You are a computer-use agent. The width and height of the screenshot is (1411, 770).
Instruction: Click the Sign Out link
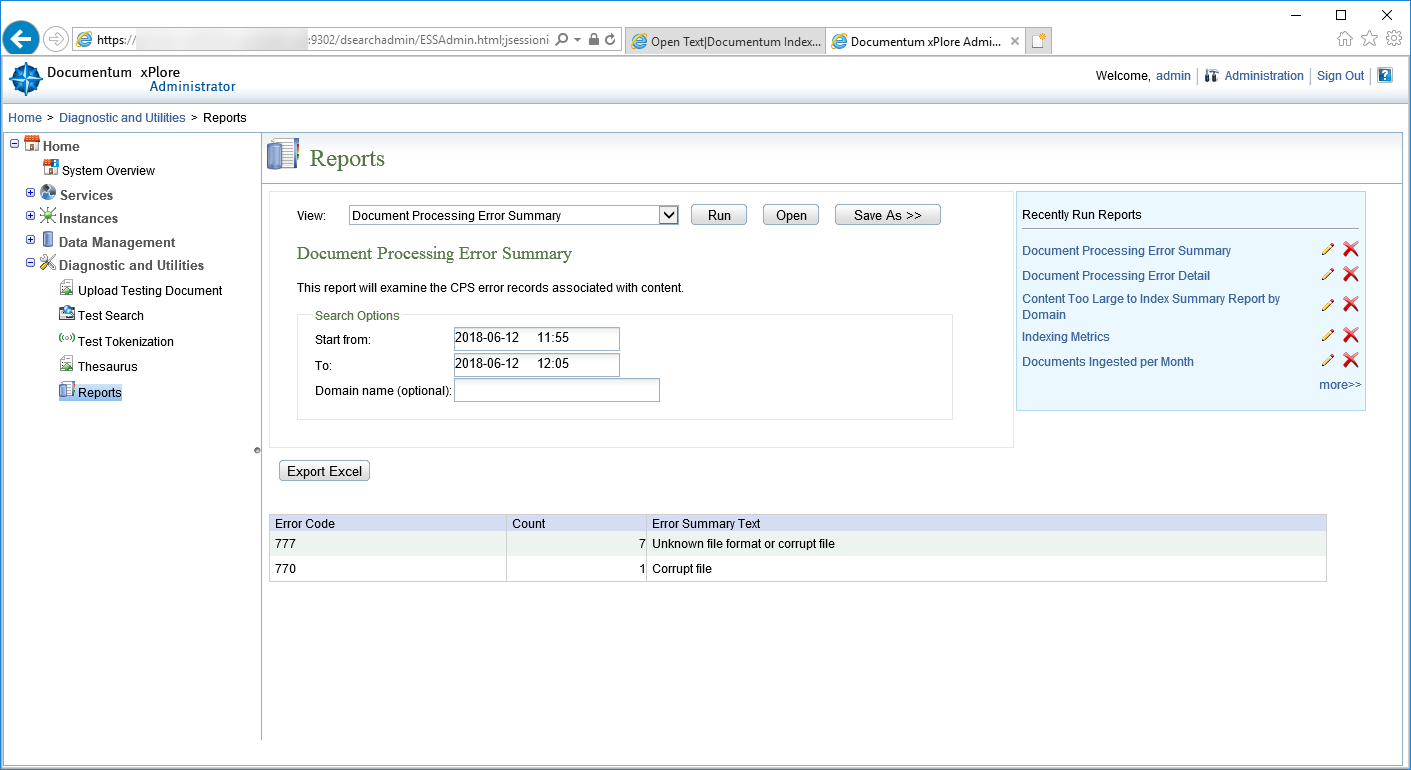pos(1340,76)
